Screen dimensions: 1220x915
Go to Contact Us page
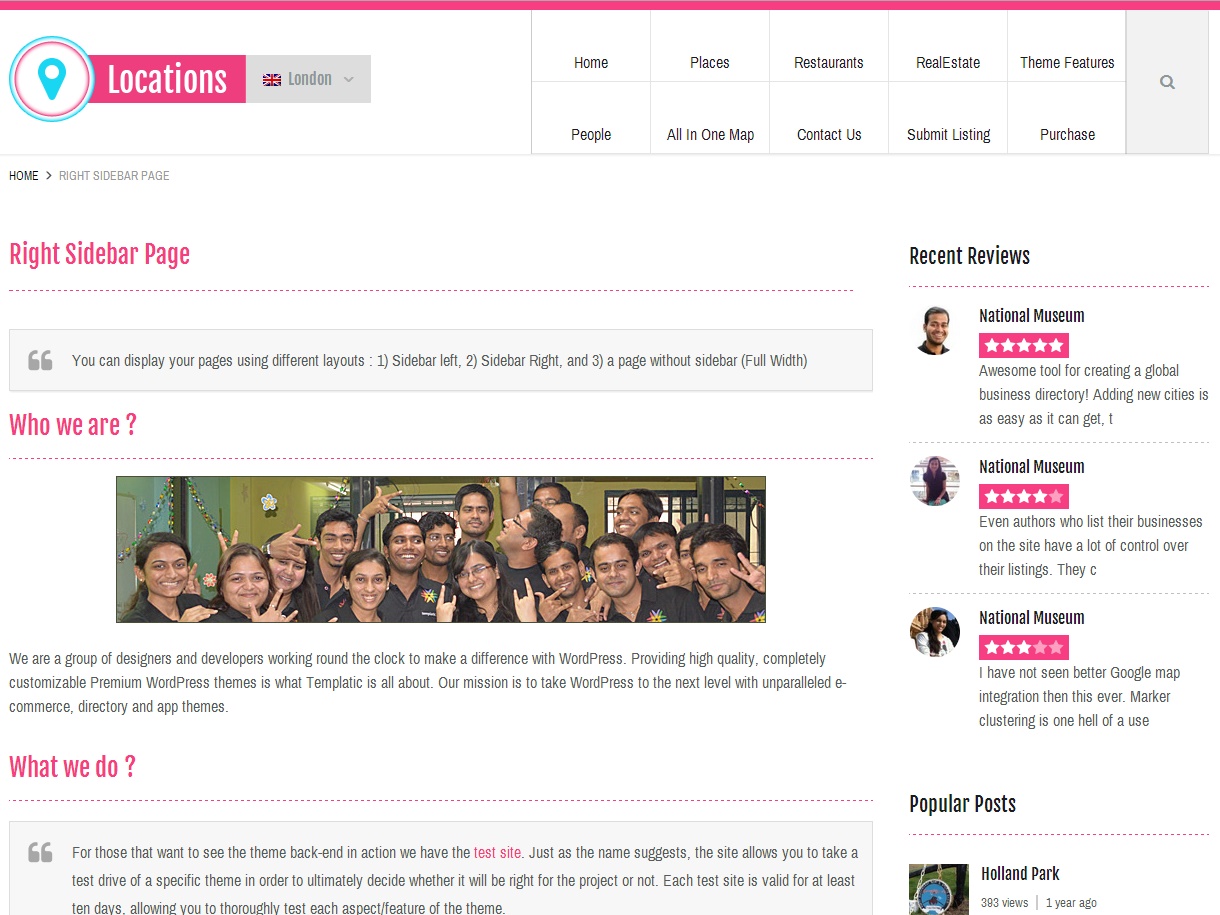pyautogui.click(x=829, y=134)
